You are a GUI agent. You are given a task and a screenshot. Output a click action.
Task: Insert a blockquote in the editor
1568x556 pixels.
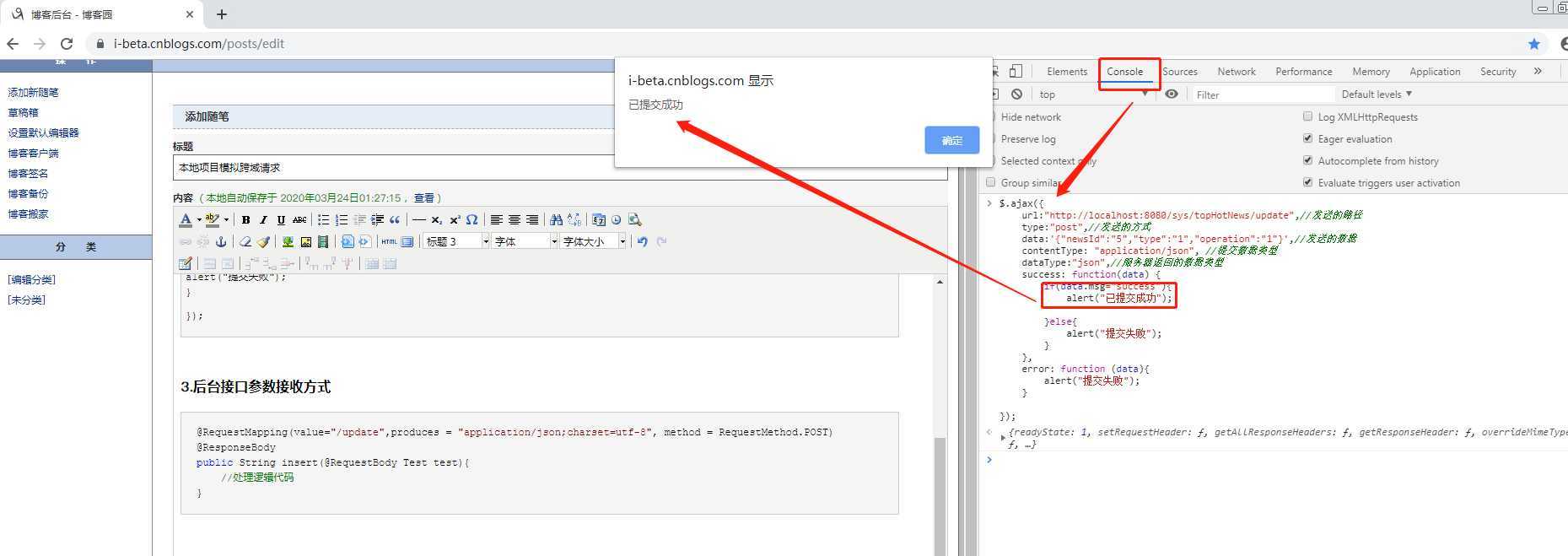[x=395, y=219]
